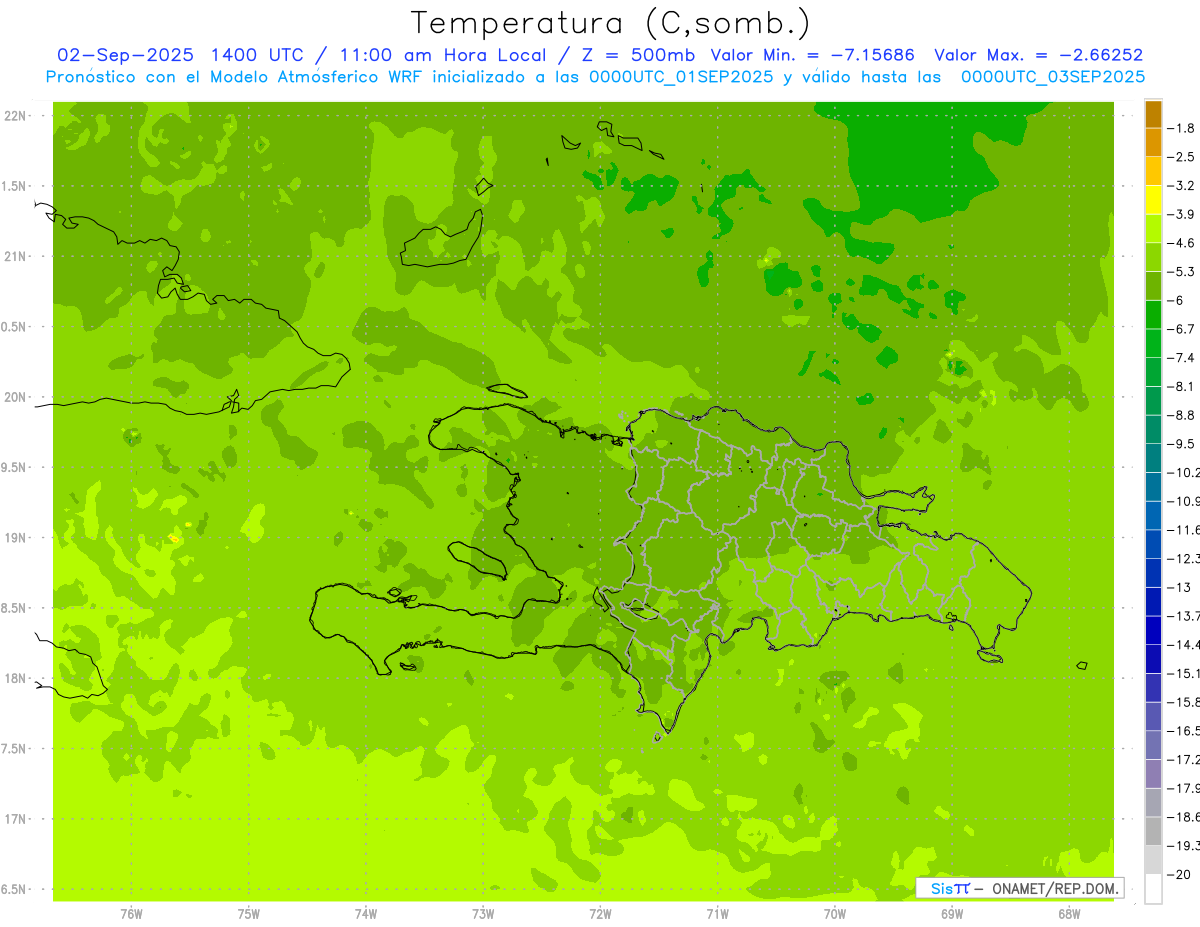Click the "76W" longitude label
The image size is (1200, 927).
[x=131, y=914]
